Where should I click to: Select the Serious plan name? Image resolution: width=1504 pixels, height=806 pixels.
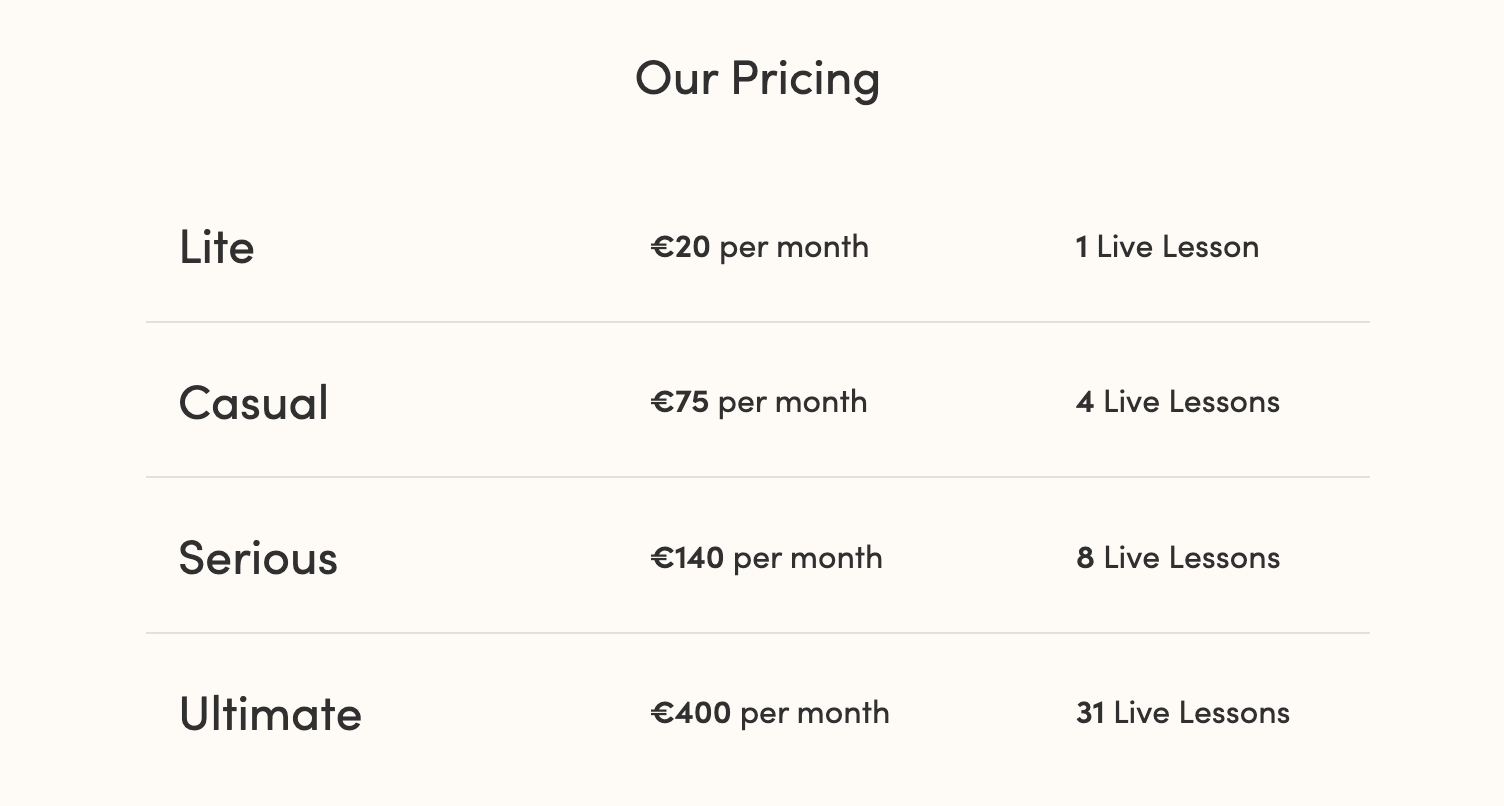[258, 558]
